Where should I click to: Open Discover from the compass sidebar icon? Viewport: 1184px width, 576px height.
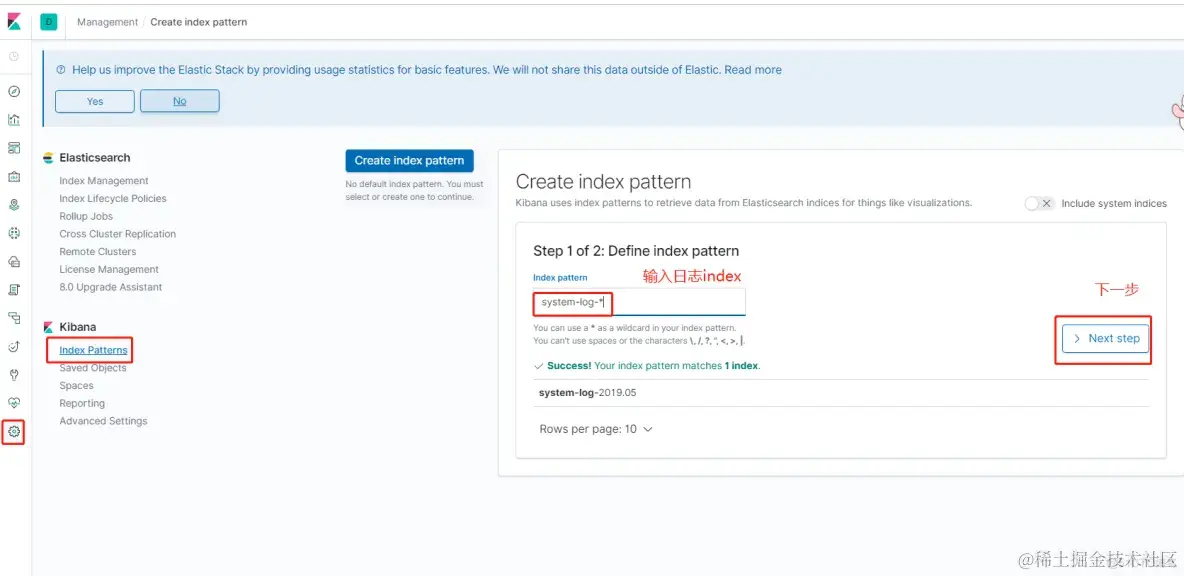point(14,91)
